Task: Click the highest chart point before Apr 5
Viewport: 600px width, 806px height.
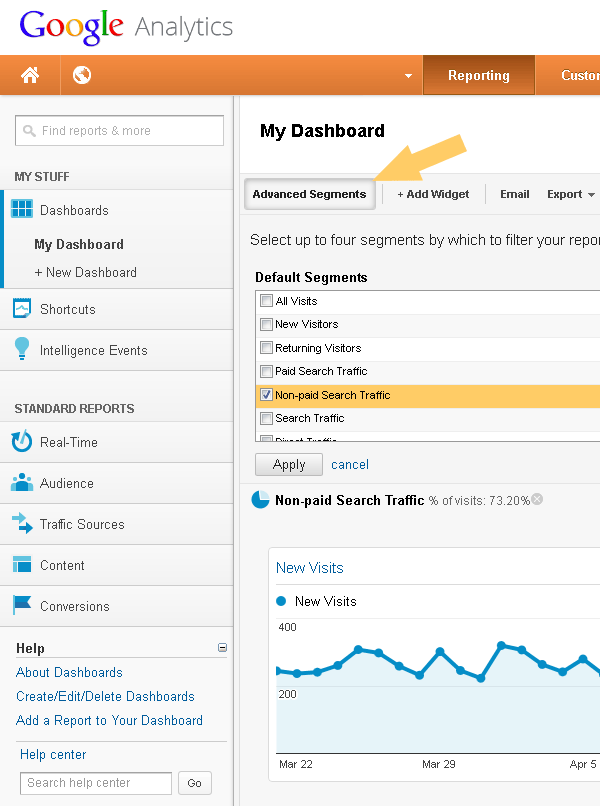Action: [501, 645]
